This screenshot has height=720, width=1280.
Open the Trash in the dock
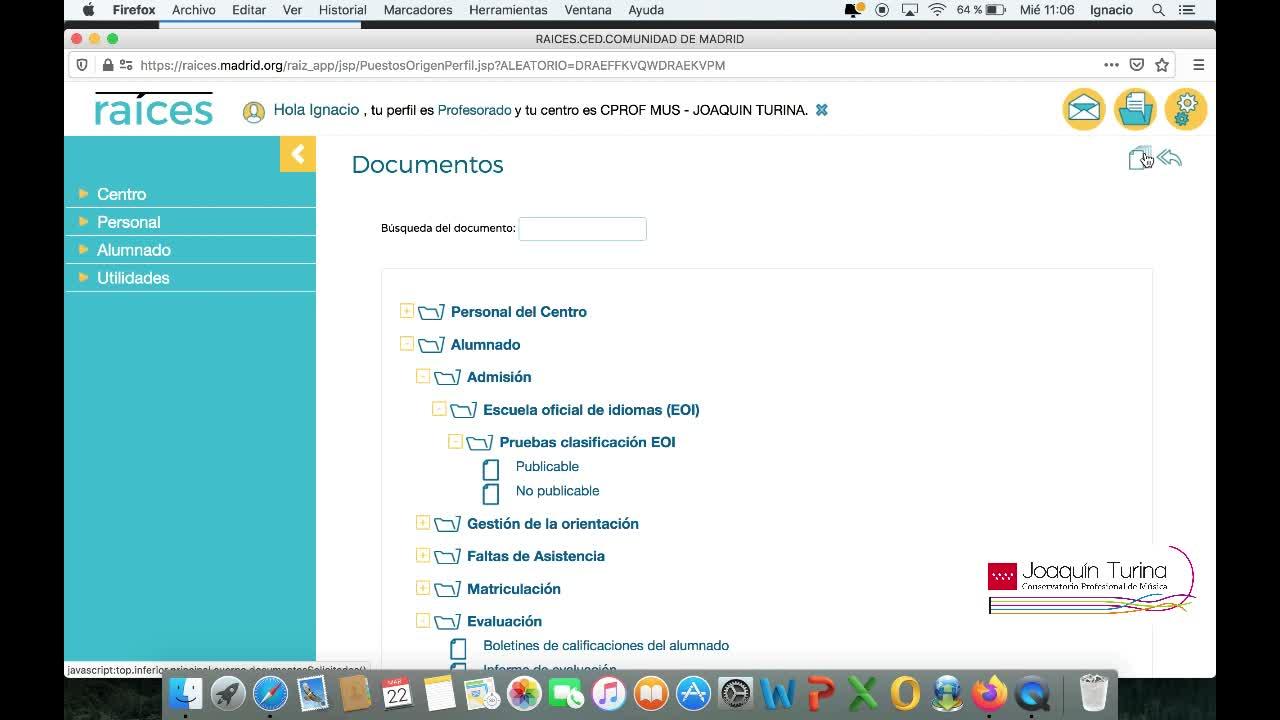pos(1094,693)
